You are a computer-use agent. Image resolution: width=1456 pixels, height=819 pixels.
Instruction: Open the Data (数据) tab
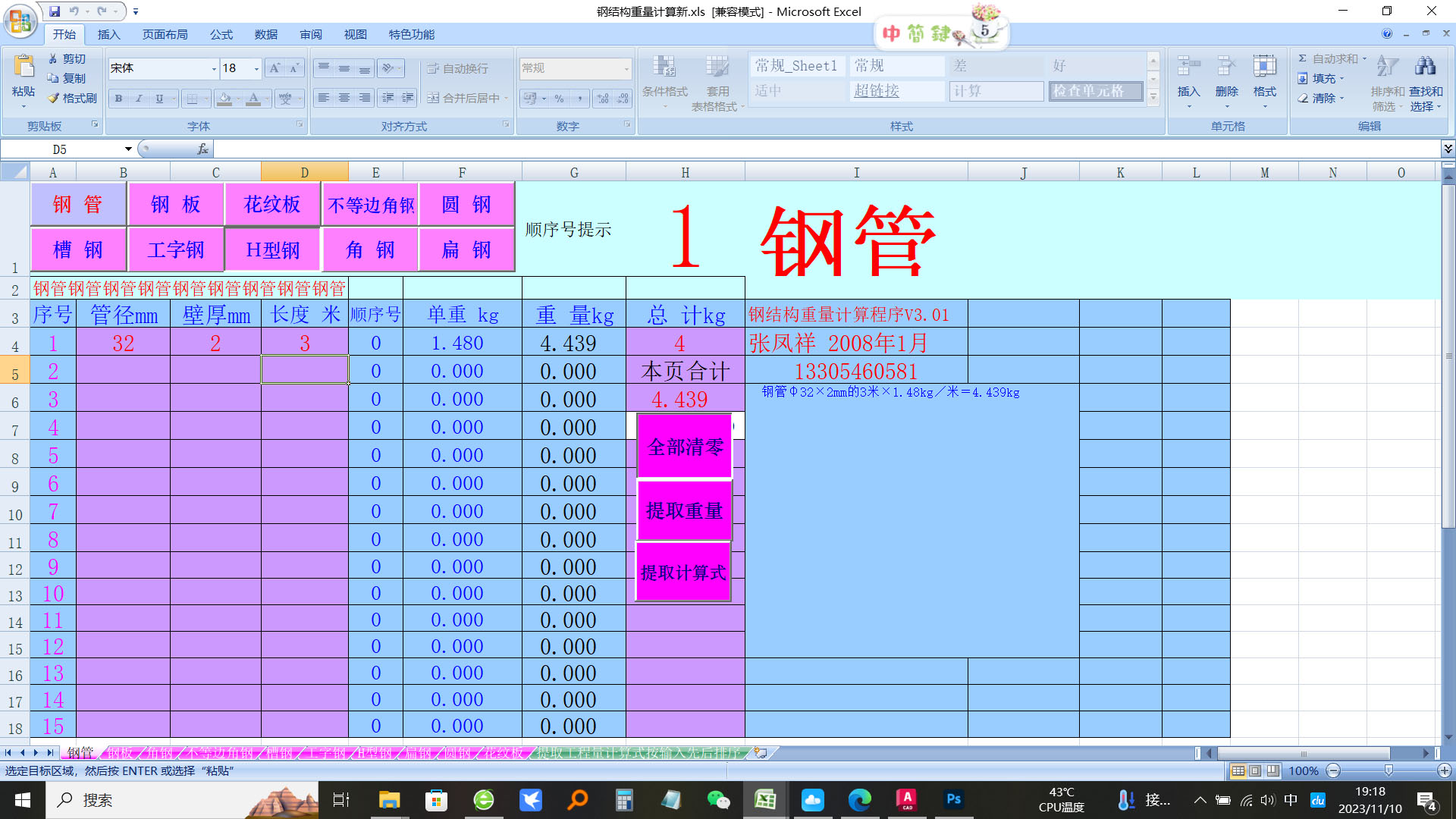266,35
